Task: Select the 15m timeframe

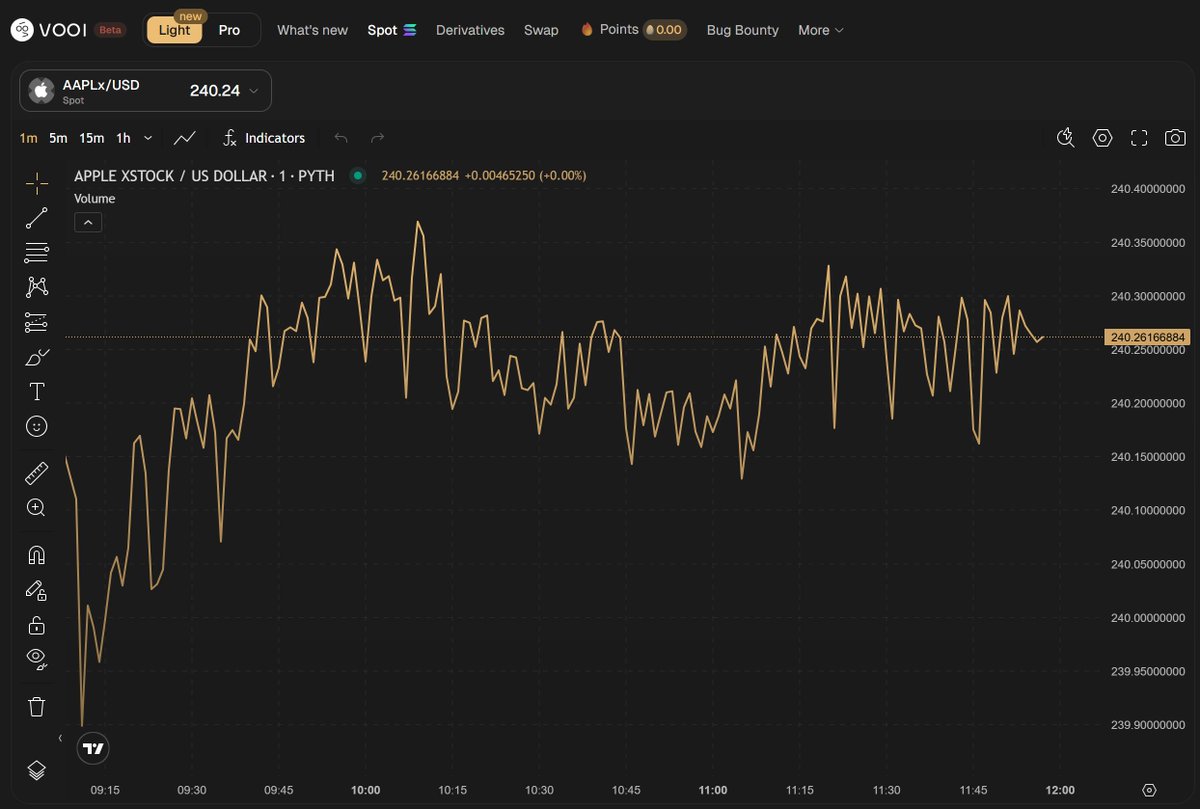Action: click(x=92, y=138)
